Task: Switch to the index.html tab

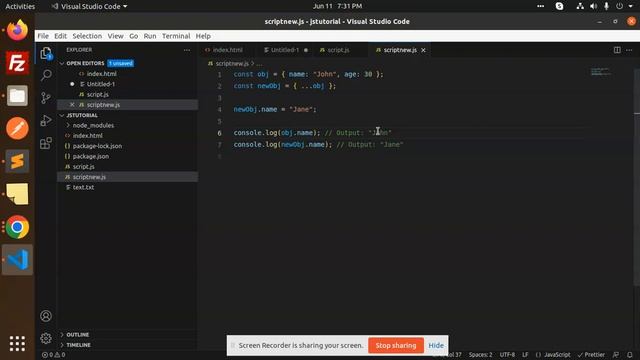Action: pyautogui.click(x=227, y=50)
